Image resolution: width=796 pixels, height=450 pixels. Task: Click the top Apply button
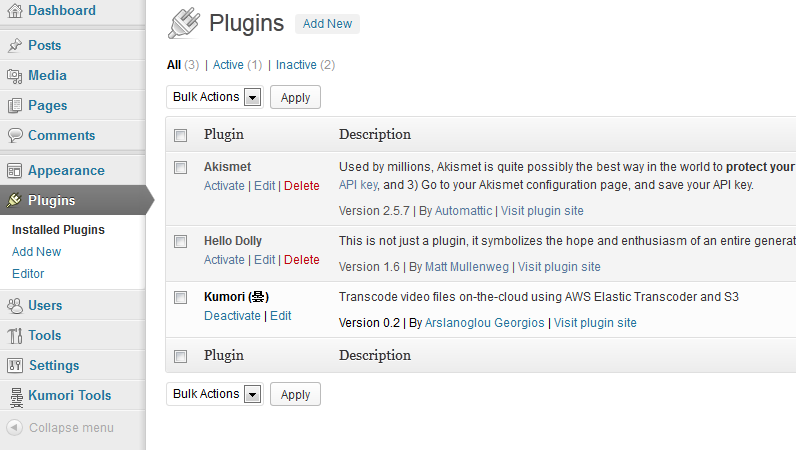(295, 97)
